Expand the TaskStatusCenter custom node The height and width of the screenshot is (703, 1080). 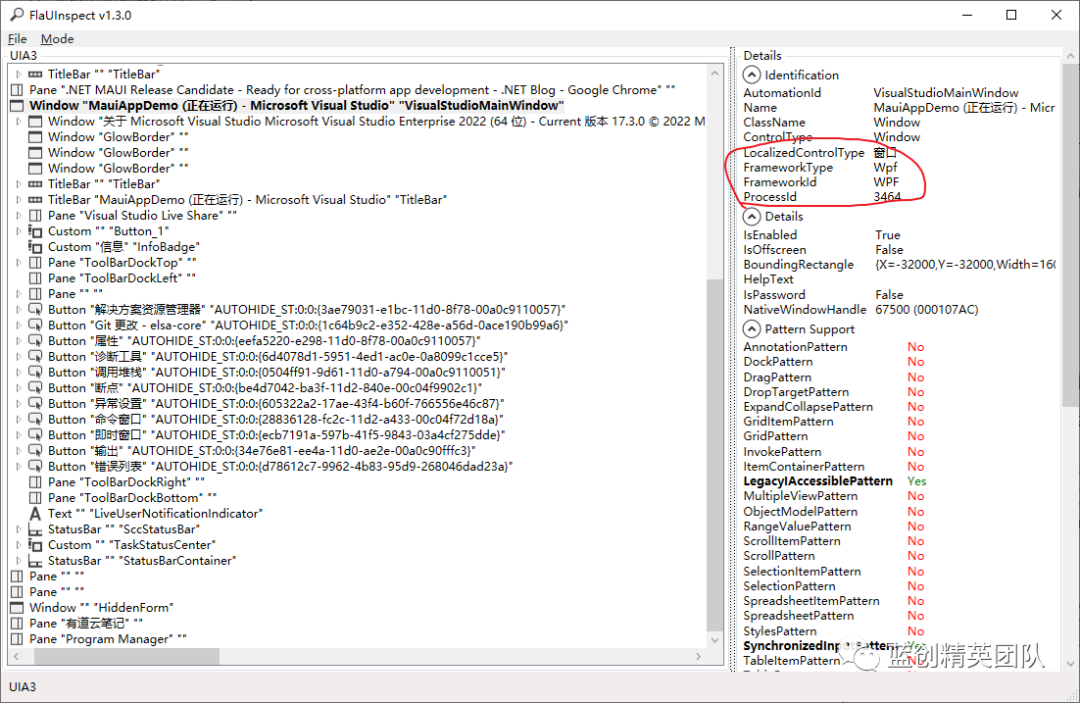point(19,545)
